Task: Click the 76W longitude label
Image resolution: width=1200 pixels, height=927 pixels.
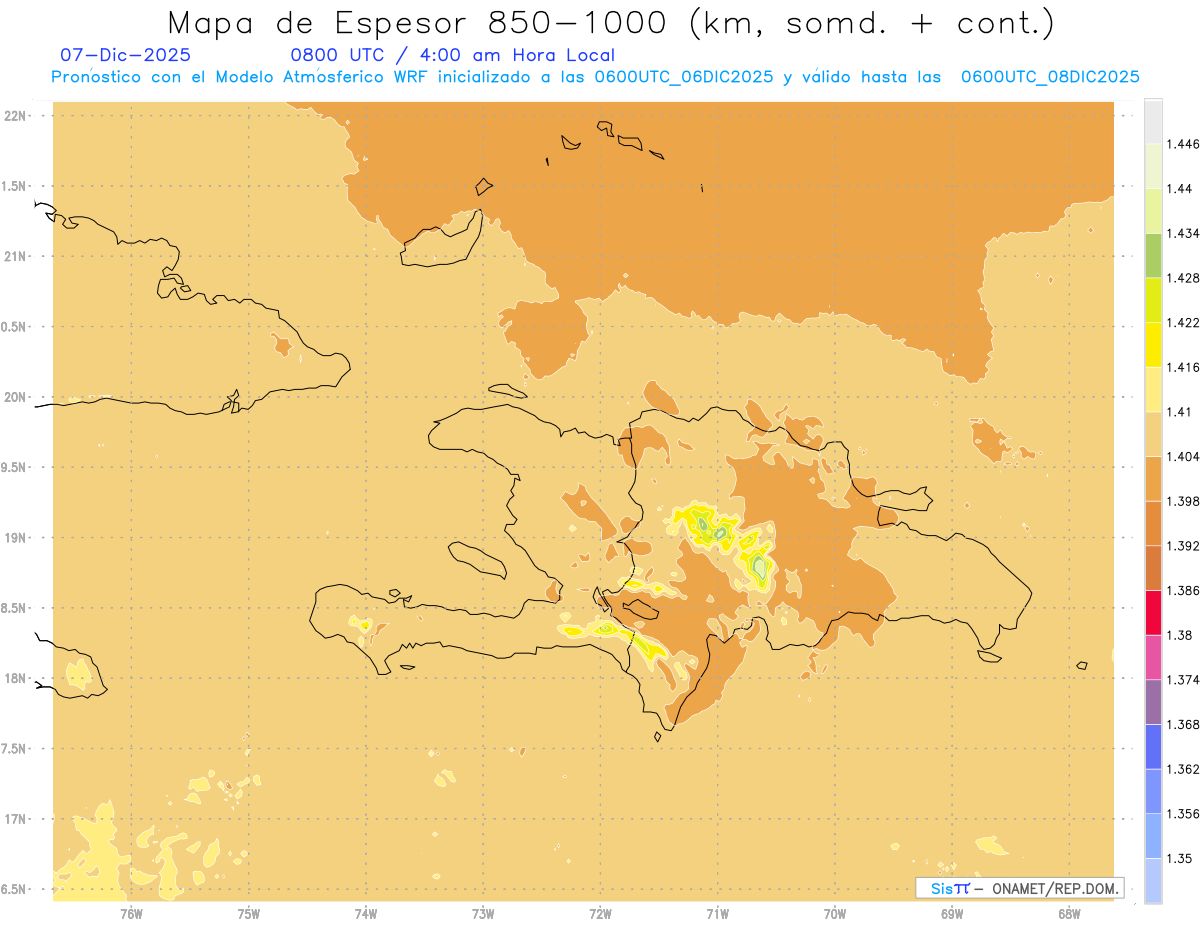Action: (131, 913)
